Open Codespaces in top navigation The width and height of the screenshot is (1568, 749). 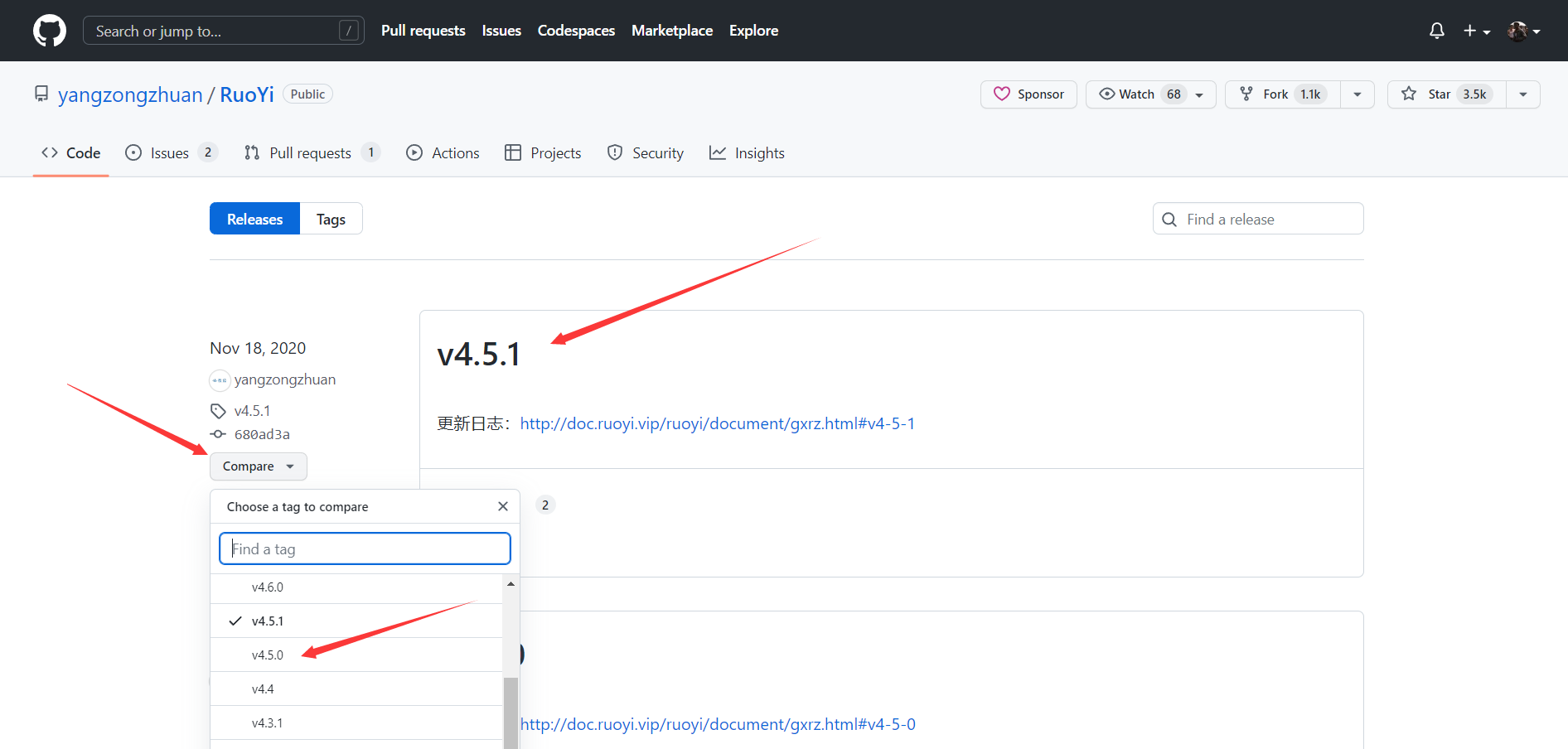coord(576,31)
